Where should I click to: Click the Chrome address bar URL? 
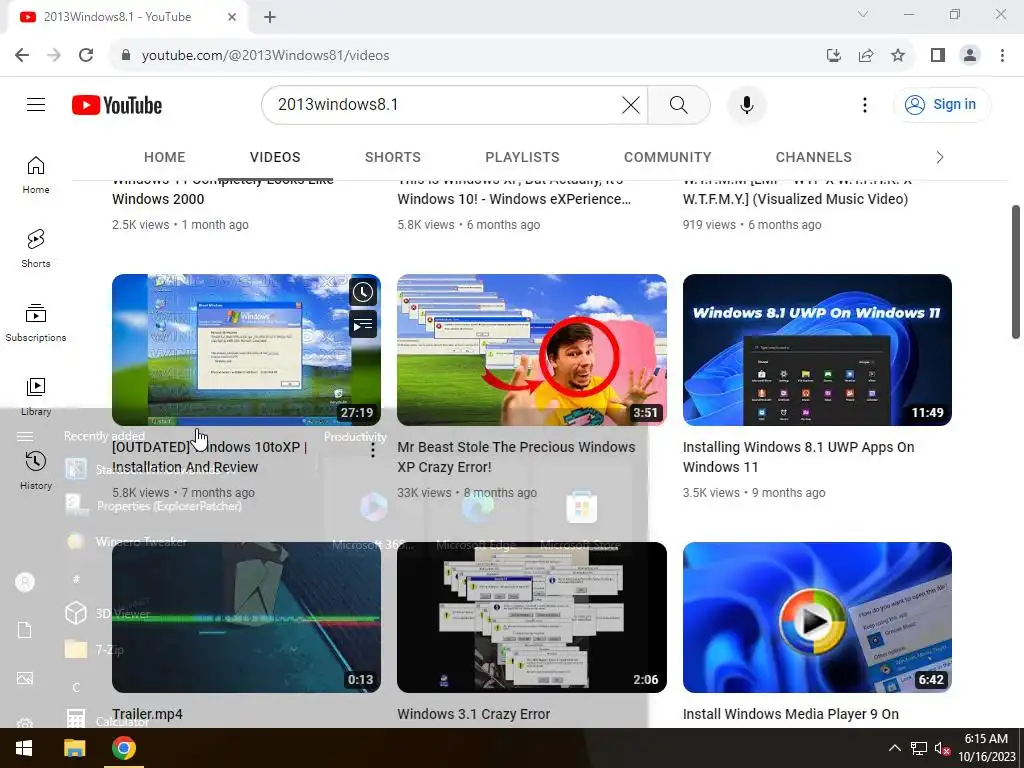click(x=265, y=55)
